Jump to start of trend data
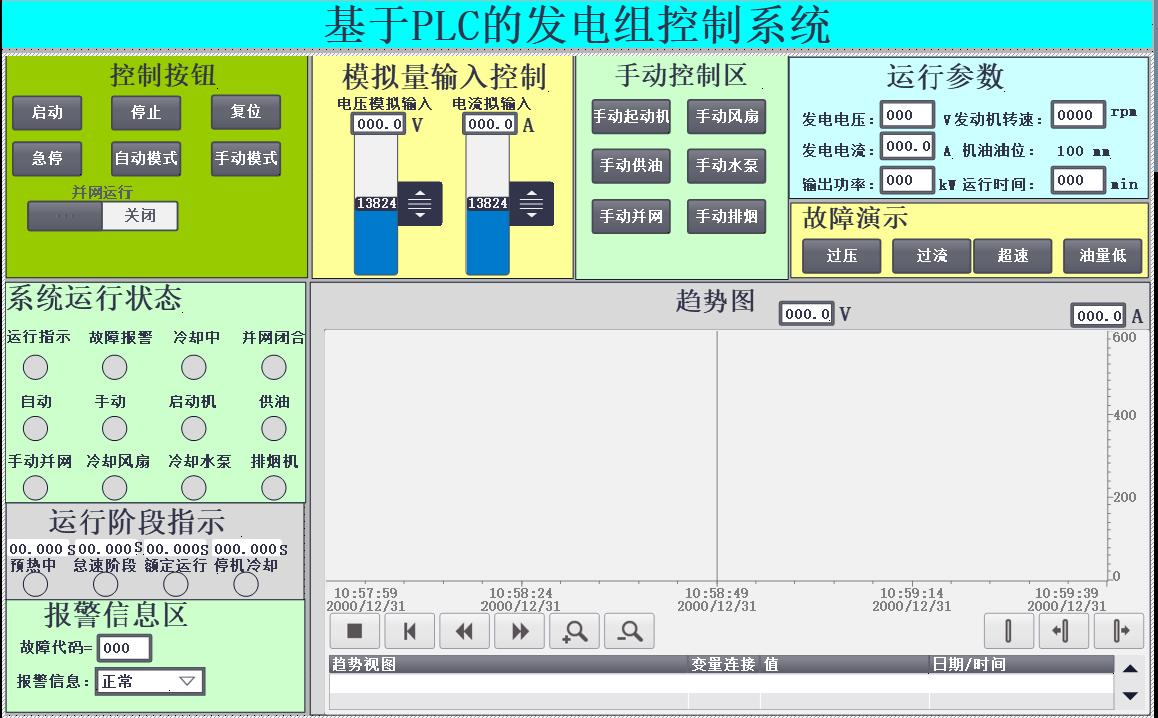Image resolution: width=1158 pixels, height=718 pixels. [409, 631]
